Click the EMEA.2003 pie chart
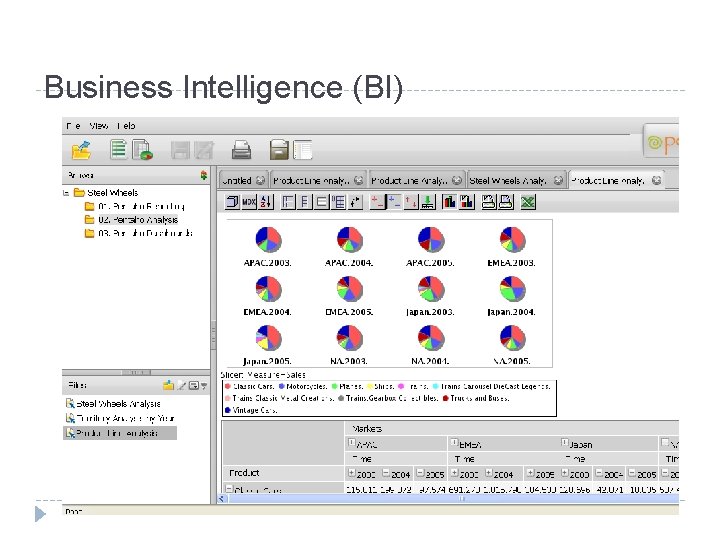The height and width of the screenshot is (540, 720). coord(512,239)
